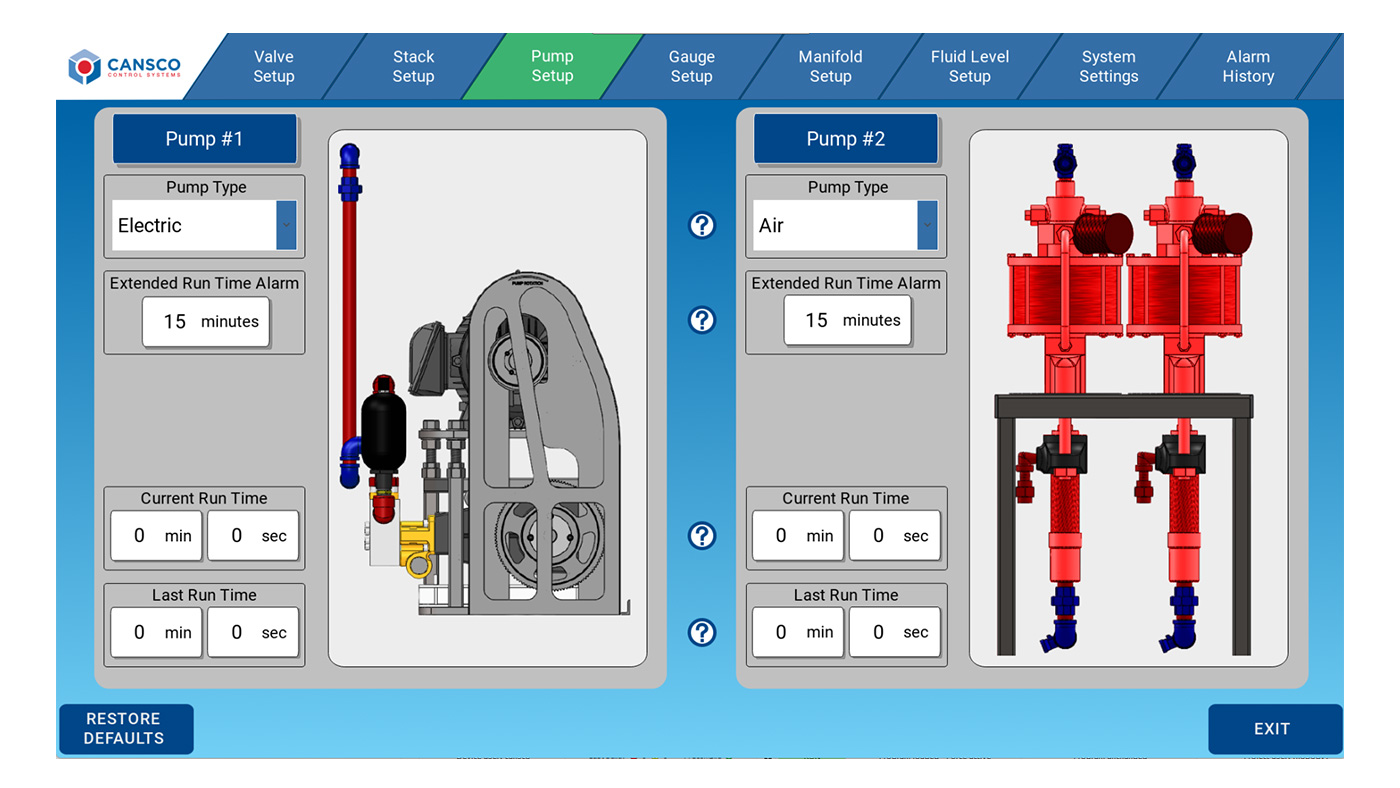Open the help icon beside Current Run Time
This screenshot has height=788, width=1400.
[702, 535]
